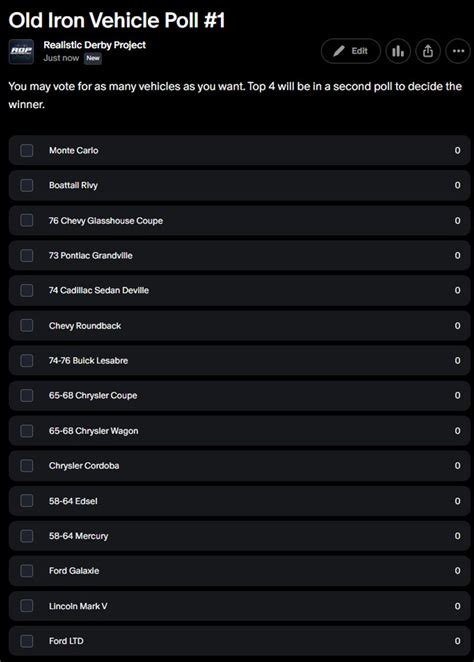Check the Monte Carlo option
This screenshot has width=474, height=662.
(27, 150)
